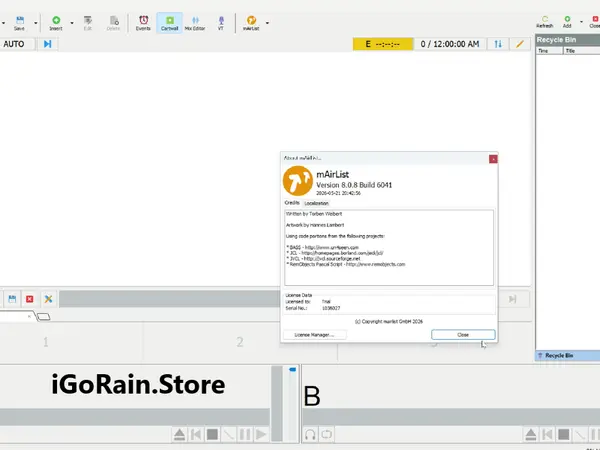Image resolution: width=600 pixels, height=450 pixels.
Task: Click the Delete toolbar icon
Action: [x=113, y=23]
